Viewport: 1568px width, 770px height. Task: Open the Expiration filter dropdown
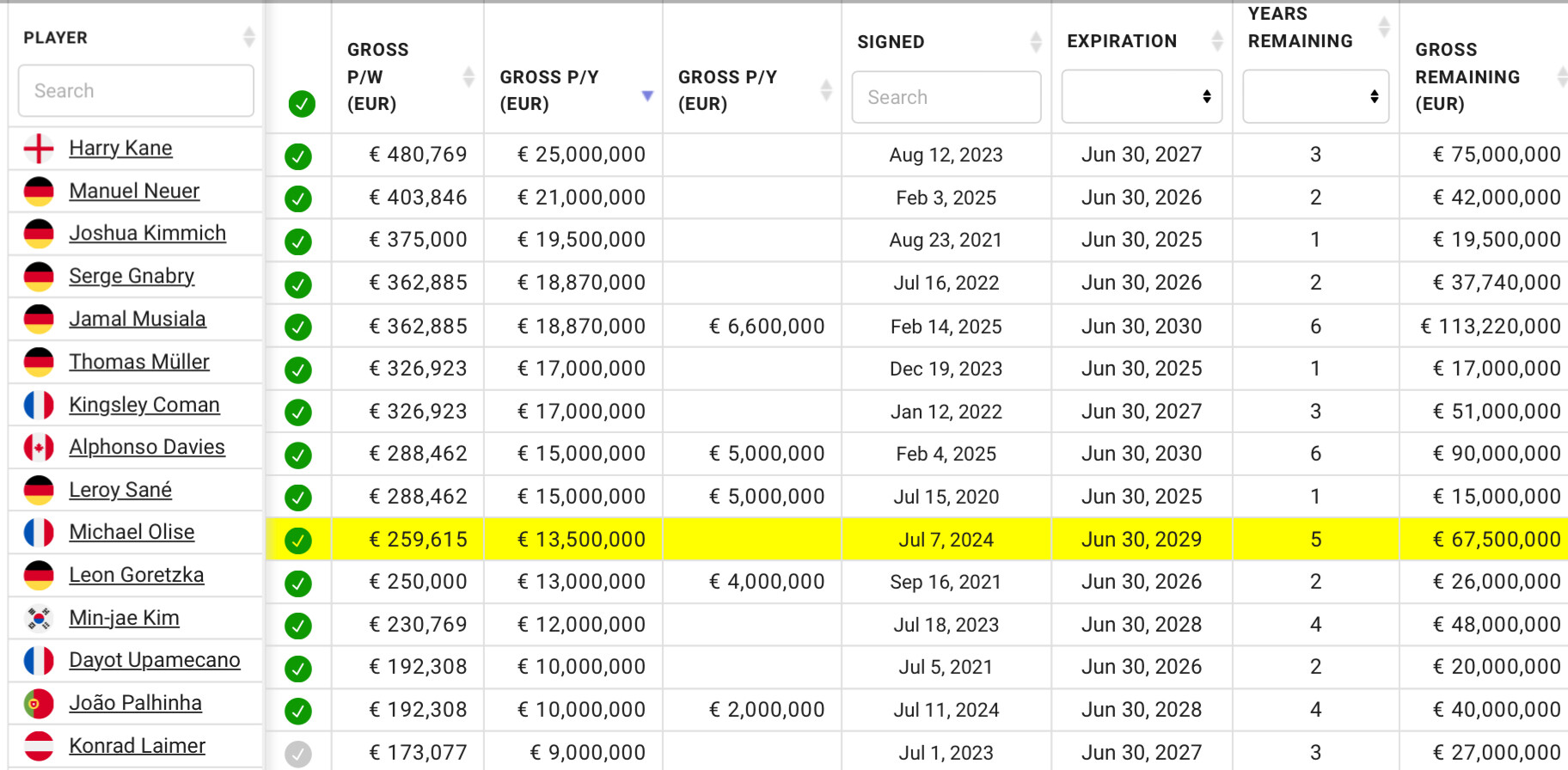coord(1142,97)
